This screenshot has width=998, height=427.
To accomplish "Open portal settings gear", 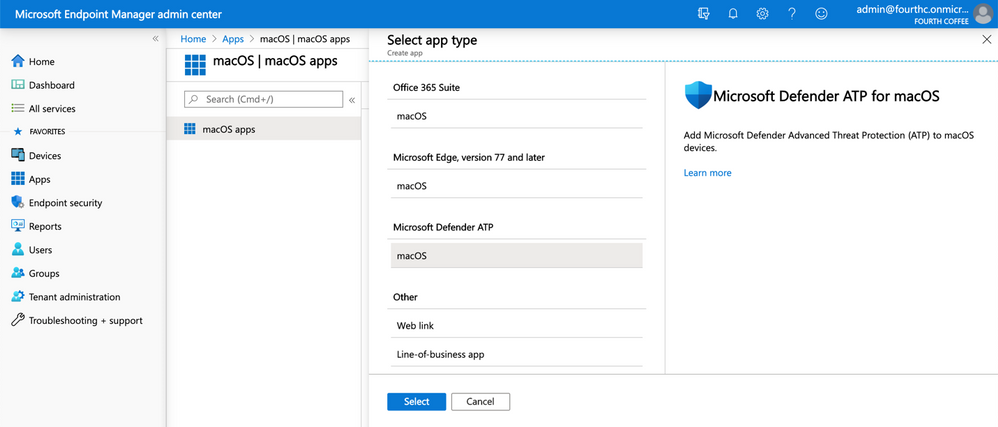I will tap(762, 13).
